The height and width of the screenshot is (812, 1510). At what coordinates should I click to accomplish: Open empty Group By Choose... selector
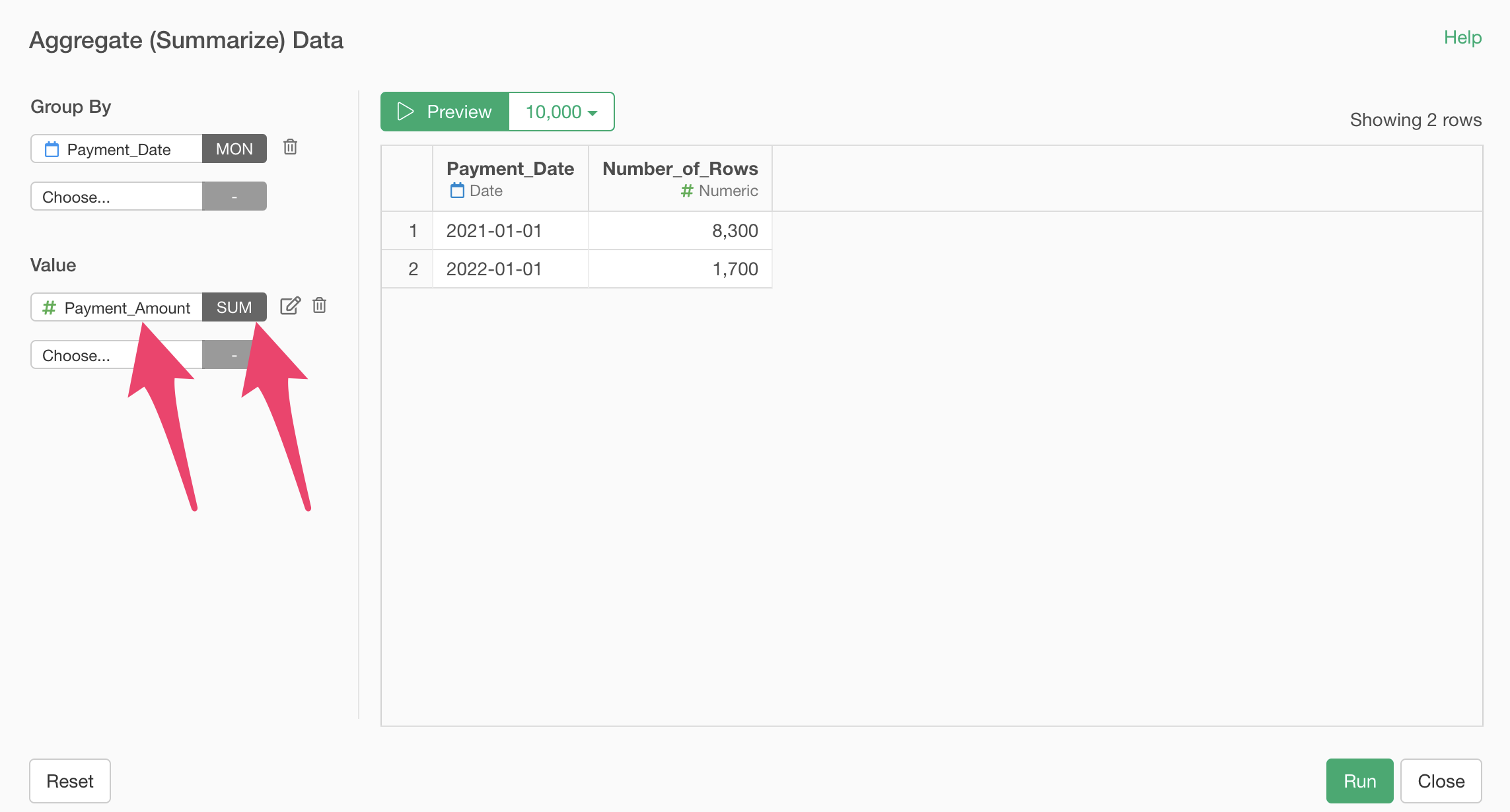pos(116,197)
